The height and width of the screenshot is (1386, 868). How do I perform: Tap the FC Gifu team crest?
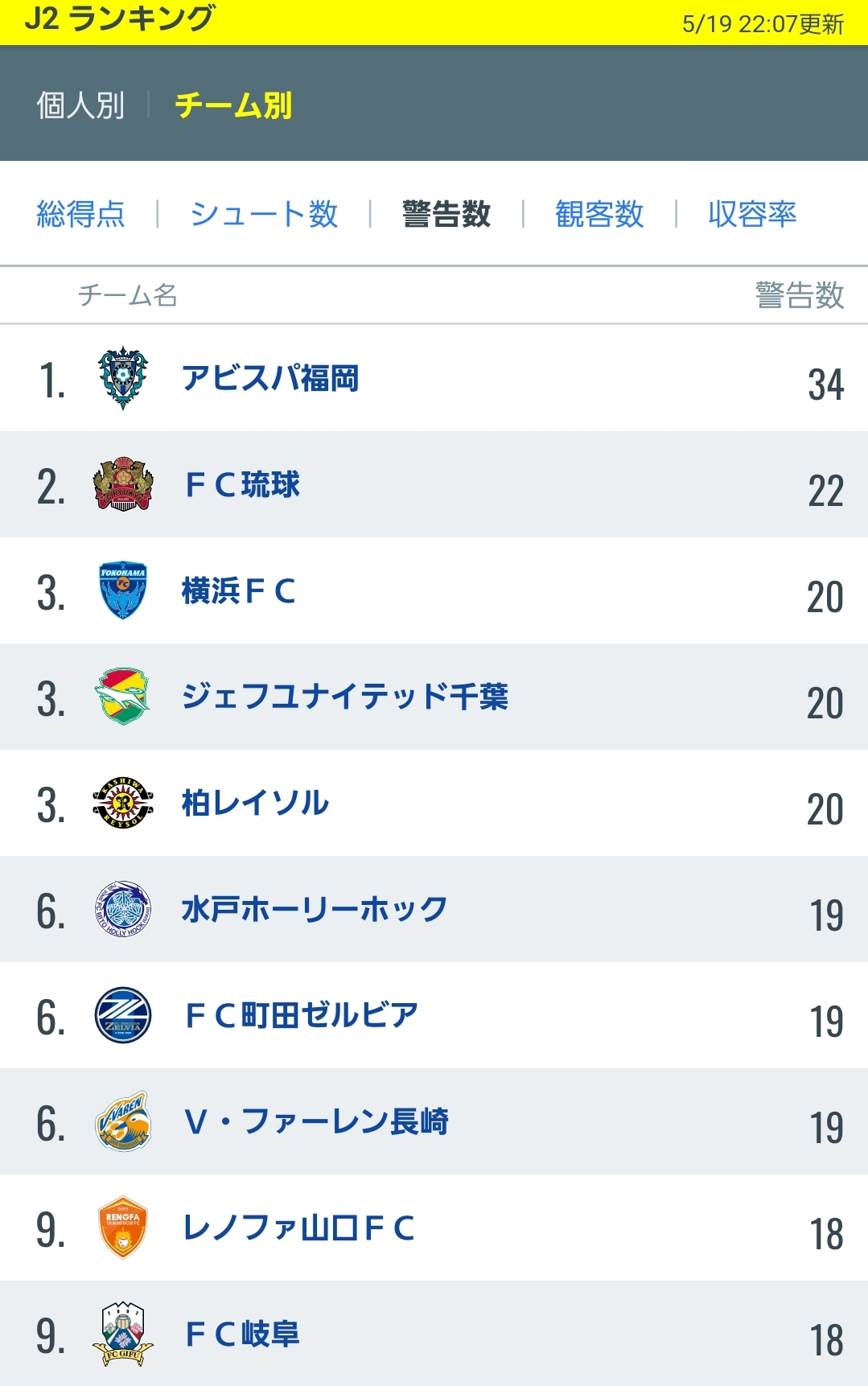coord(122,1334)
